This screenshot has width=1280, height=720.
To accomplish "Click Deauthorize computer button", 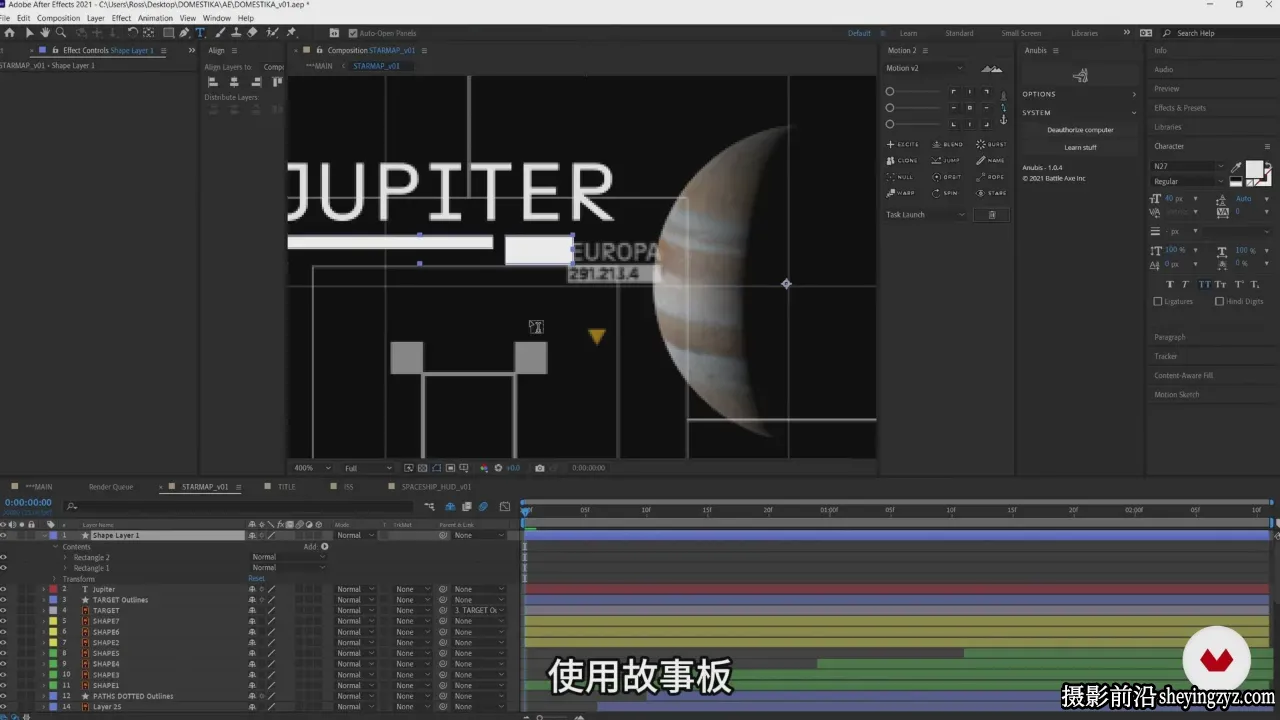I will pyautogui.click(x=1080, y=130).
